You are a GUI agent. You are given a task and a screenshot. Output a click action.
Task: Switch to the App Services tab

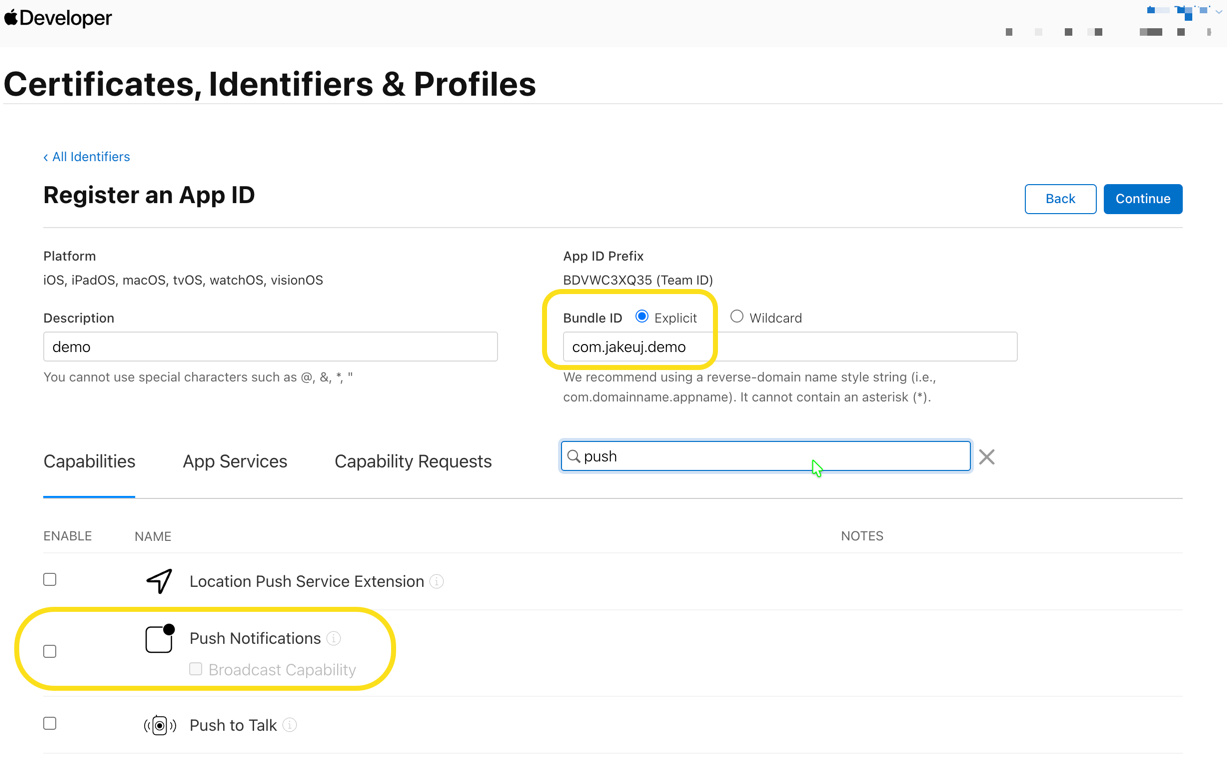pos(235,462)
